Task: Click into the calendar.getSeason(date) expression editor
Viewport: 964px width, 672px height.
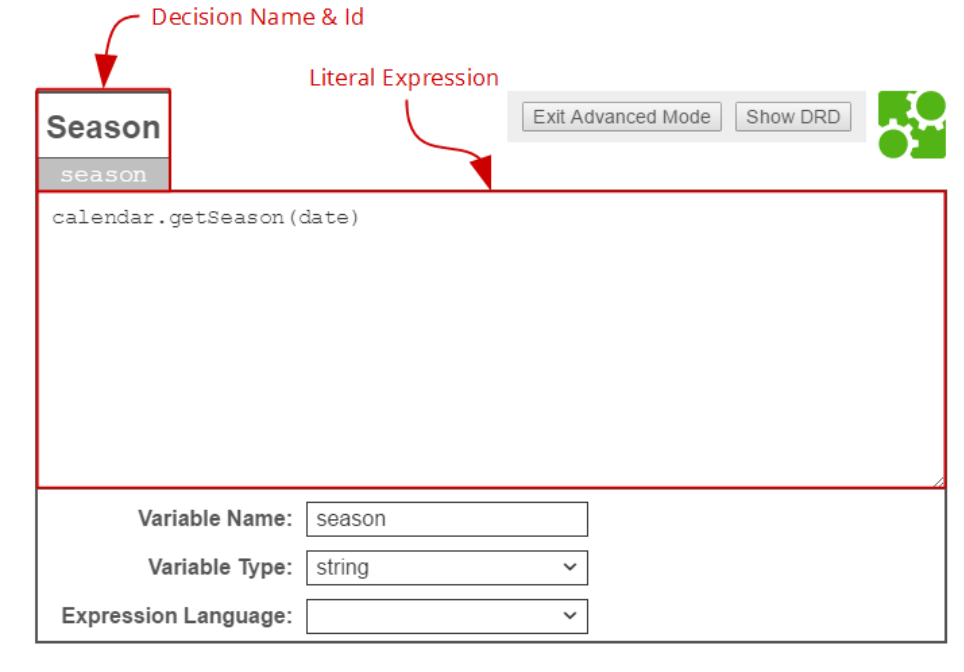Action: [491, 340]
